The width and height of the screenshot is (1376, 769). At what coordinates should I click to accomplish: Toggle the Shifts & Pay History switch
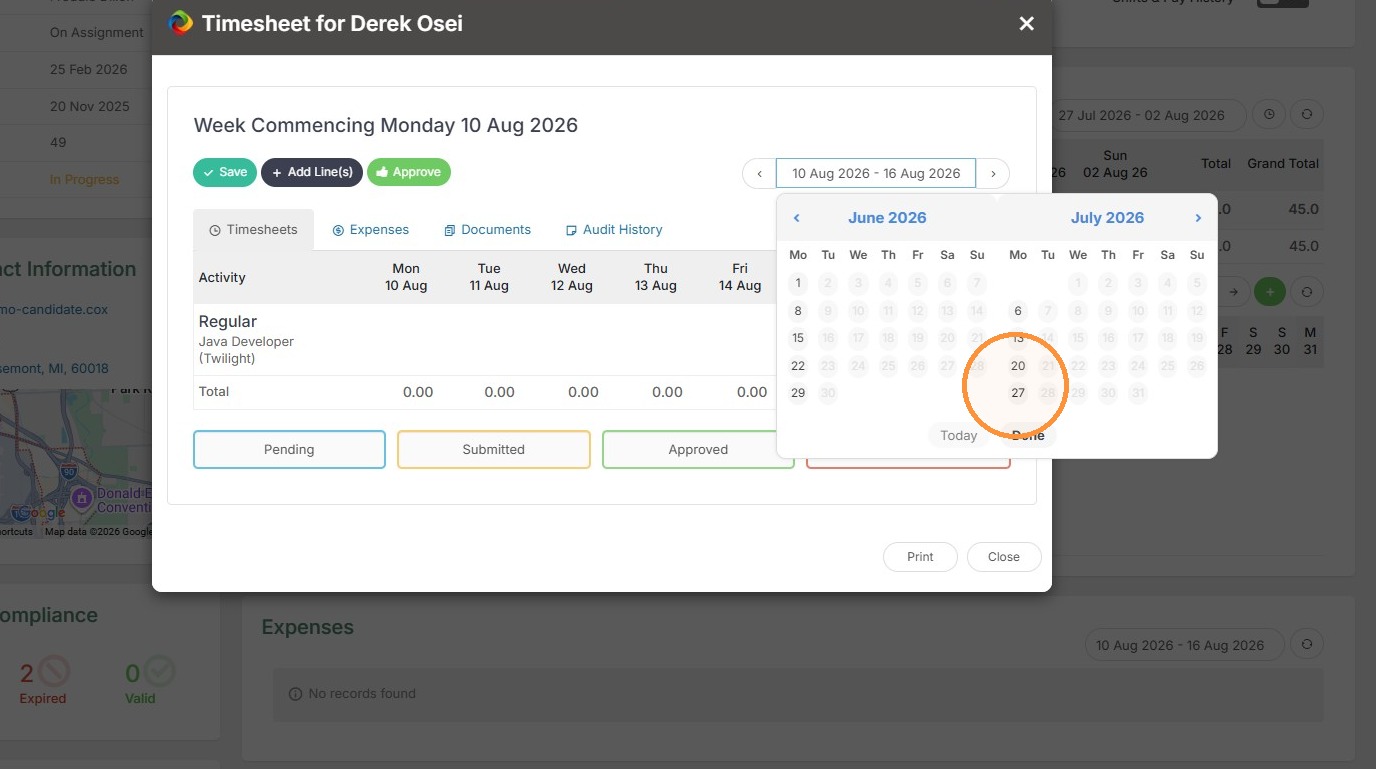click(1282, 0)
